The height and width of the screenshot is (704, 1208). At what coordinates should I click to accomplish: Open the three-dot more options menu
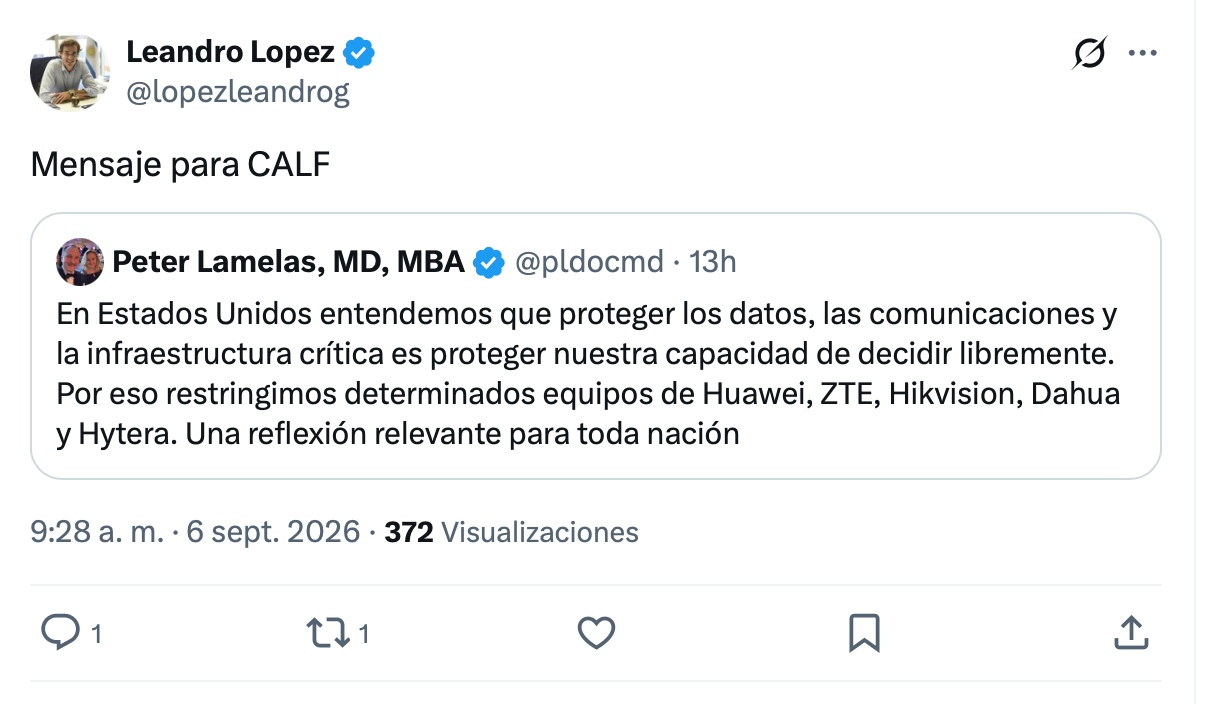point(1142,53)
